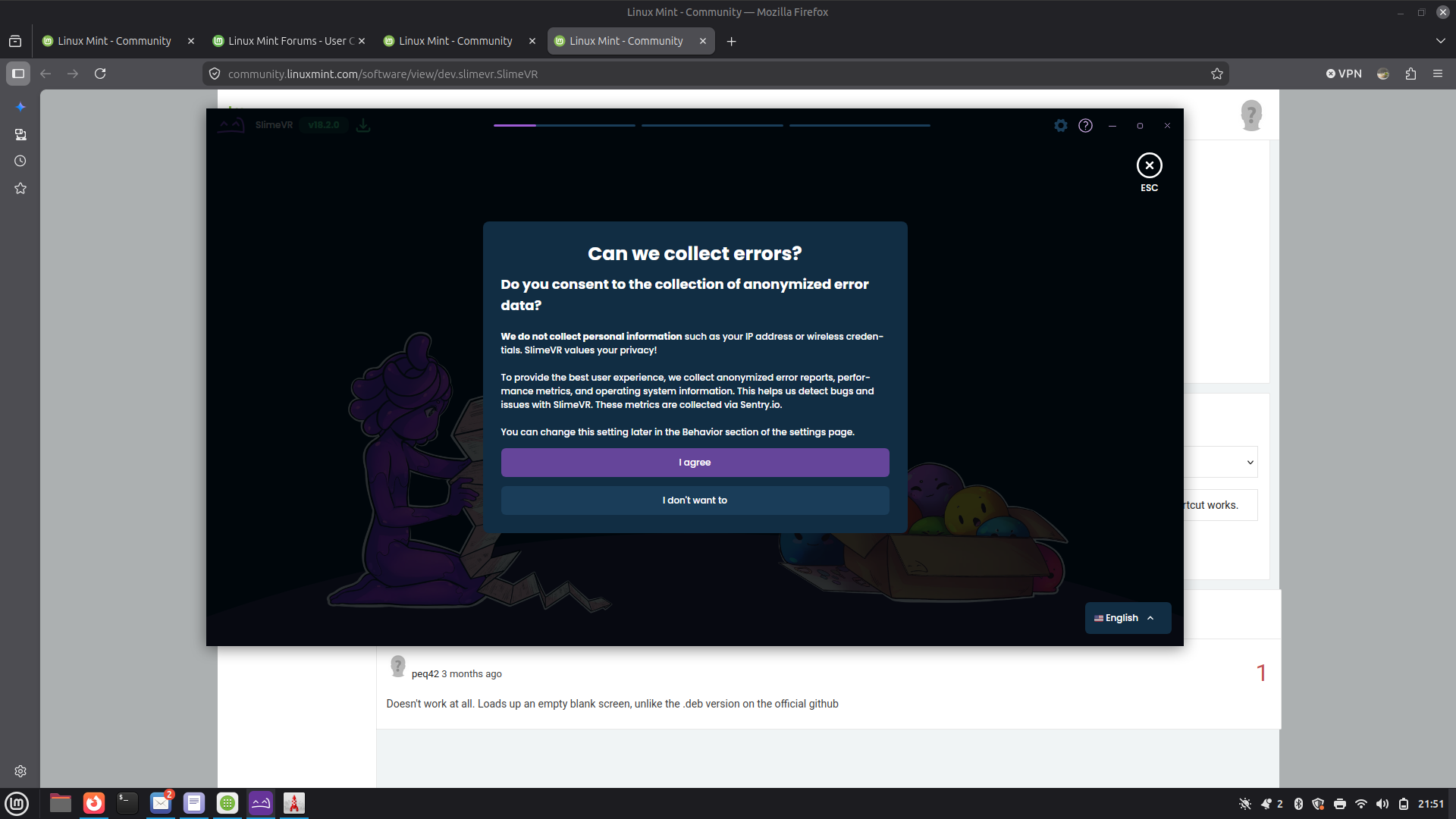1456x819 pixels.
Task: Open the mail client with 2 unread
Action: click(161, 803)
